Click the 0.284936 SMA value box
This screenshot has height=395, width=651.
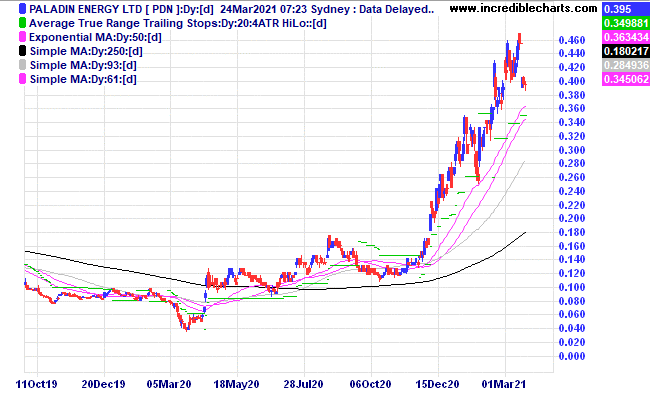[626, 65]
